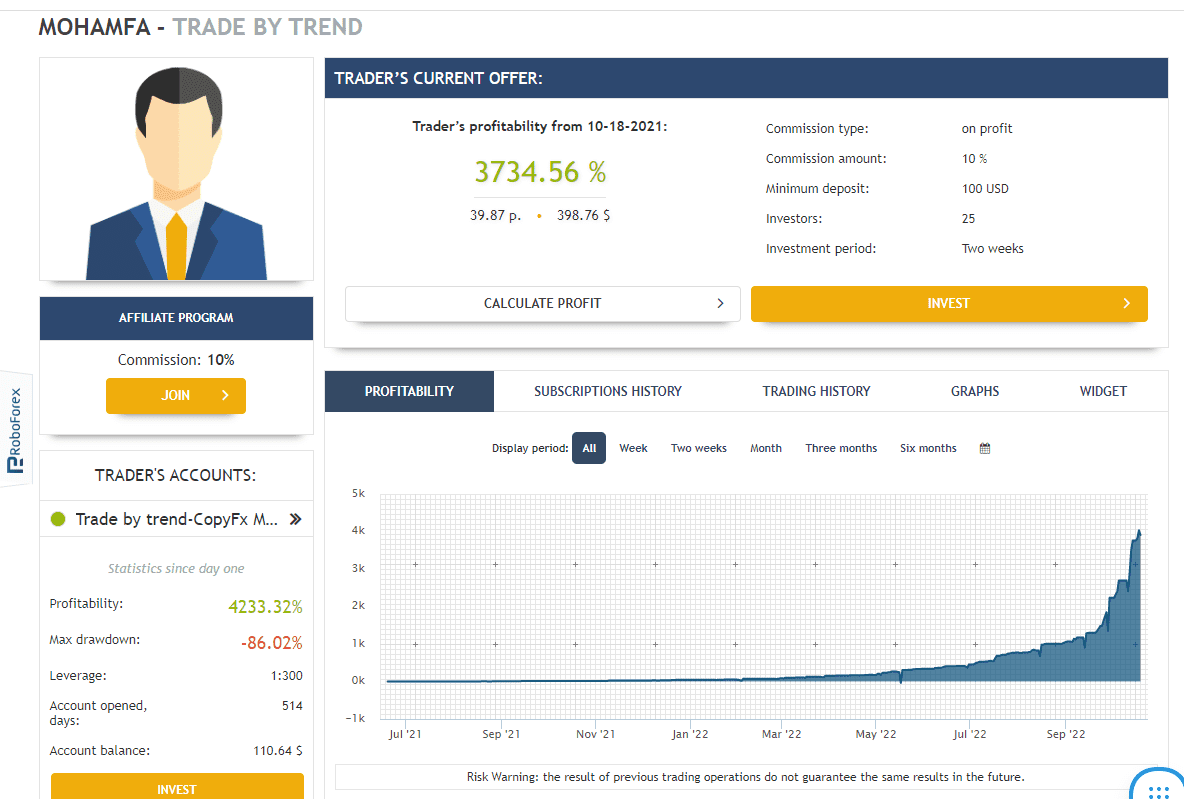The height and width of the screenshot is (799, 1184).
Task: Click the Investors count 25
Action: point(969,219)
